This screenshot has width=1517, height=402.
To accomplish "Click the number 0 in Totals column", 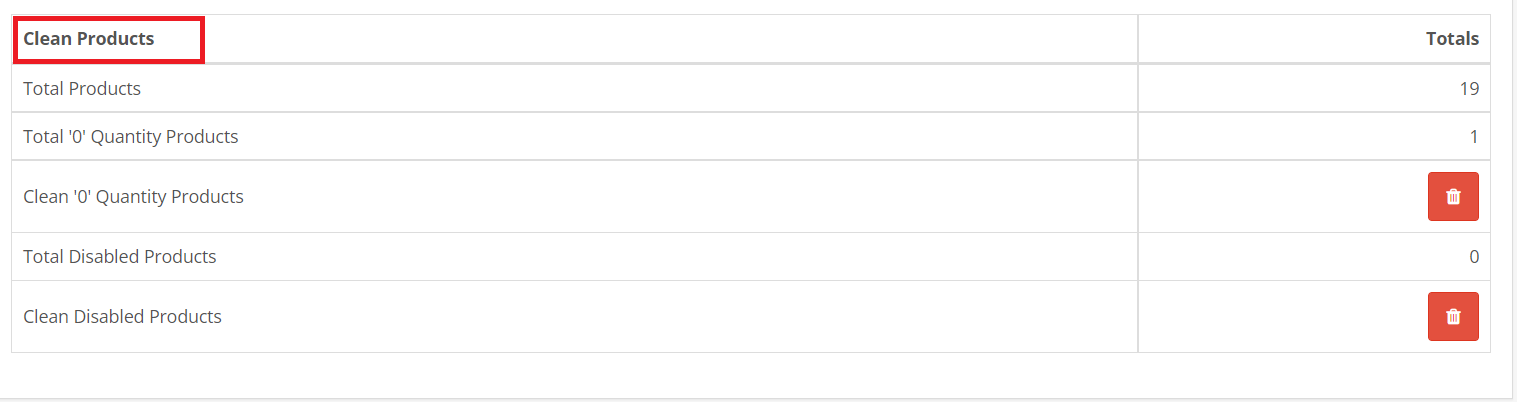I will click(x=1473, y=257).
